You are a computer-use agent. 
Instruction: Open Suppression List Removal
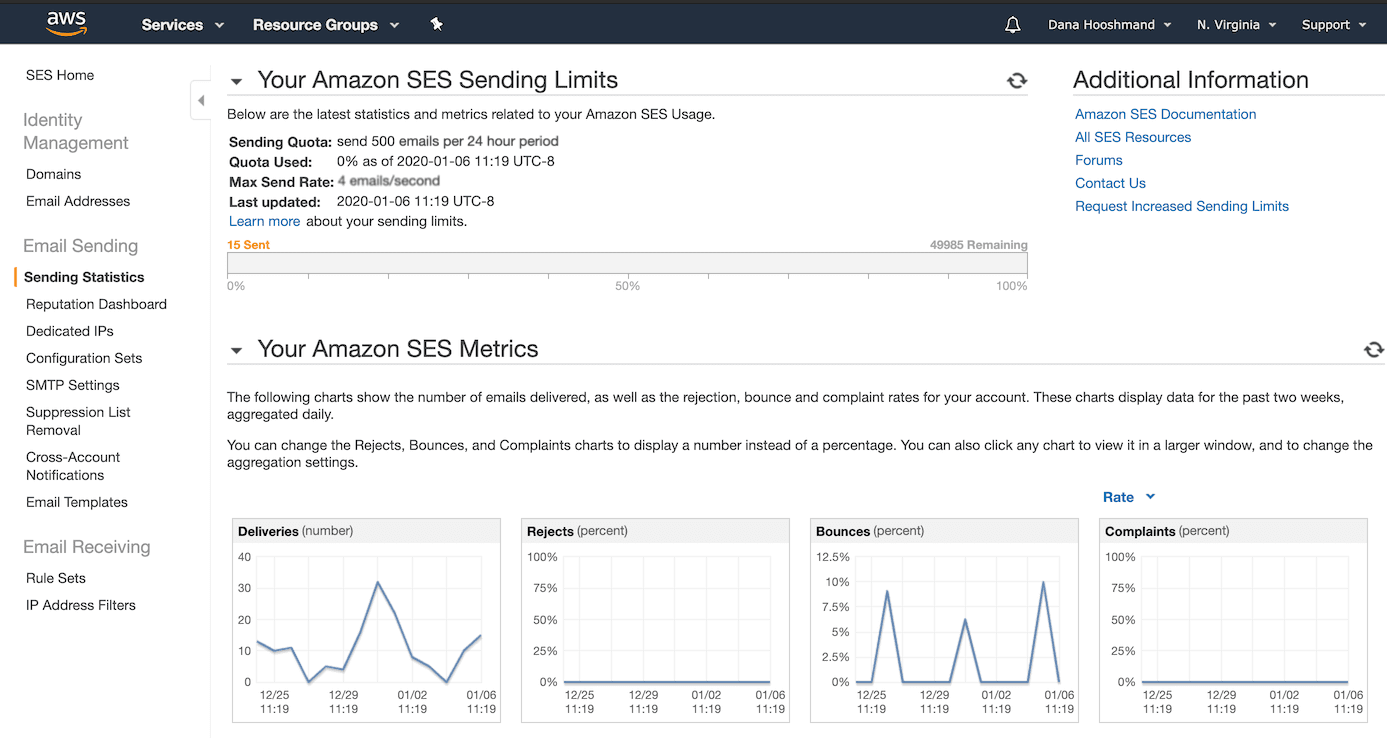[x=78, y=421]
